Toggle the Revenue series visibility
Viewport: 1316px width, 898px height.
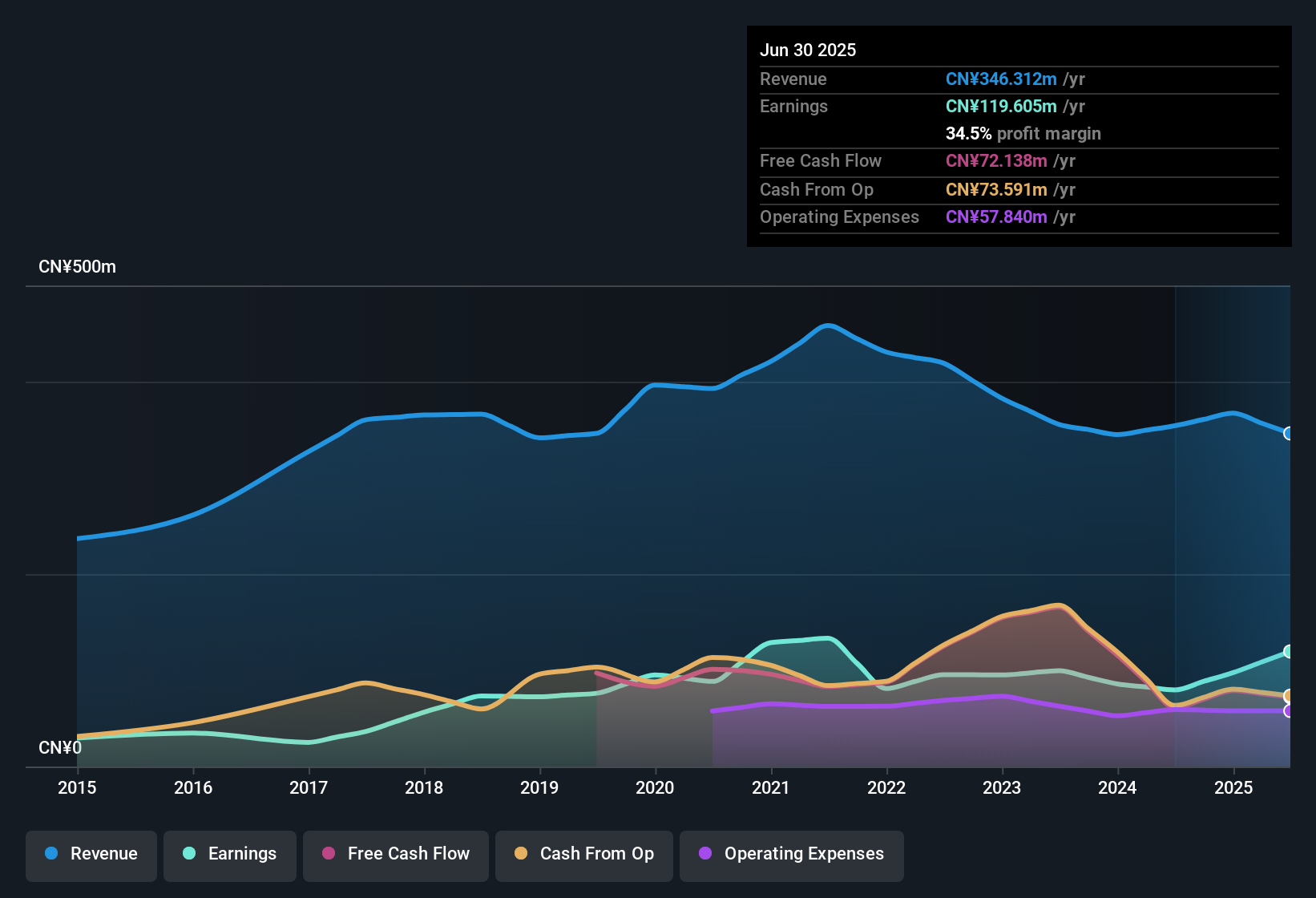(x=91, y=854)
